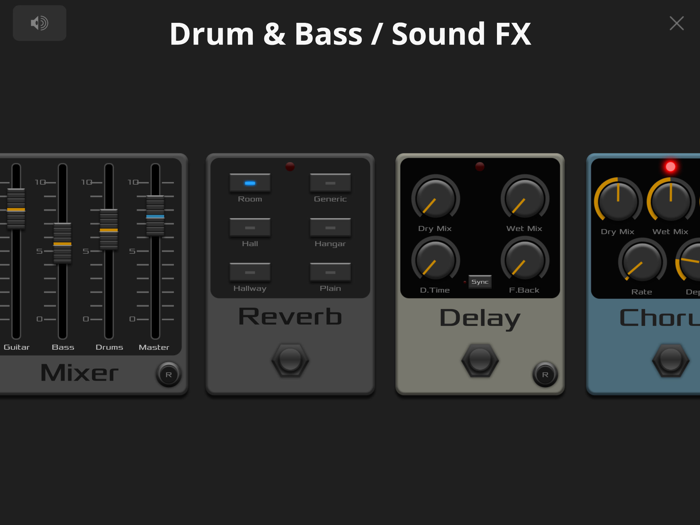Click the Delay Dry Mix knob
This screenshot has width=700, height=525.
coord(435,198)
